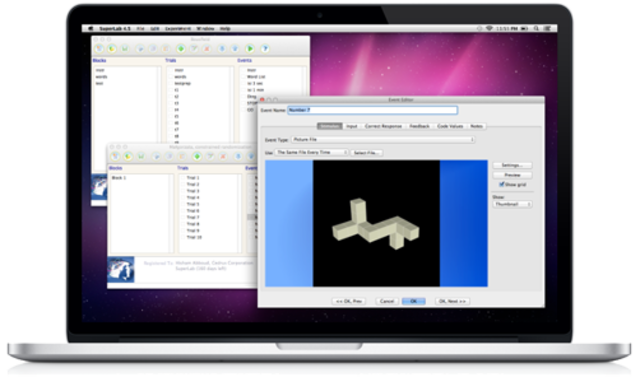Image resolution: width=640 pixels, height=377 pixels.
Task: Select 'Word List' in upper window Events list
Action: (x=256, y=77)
